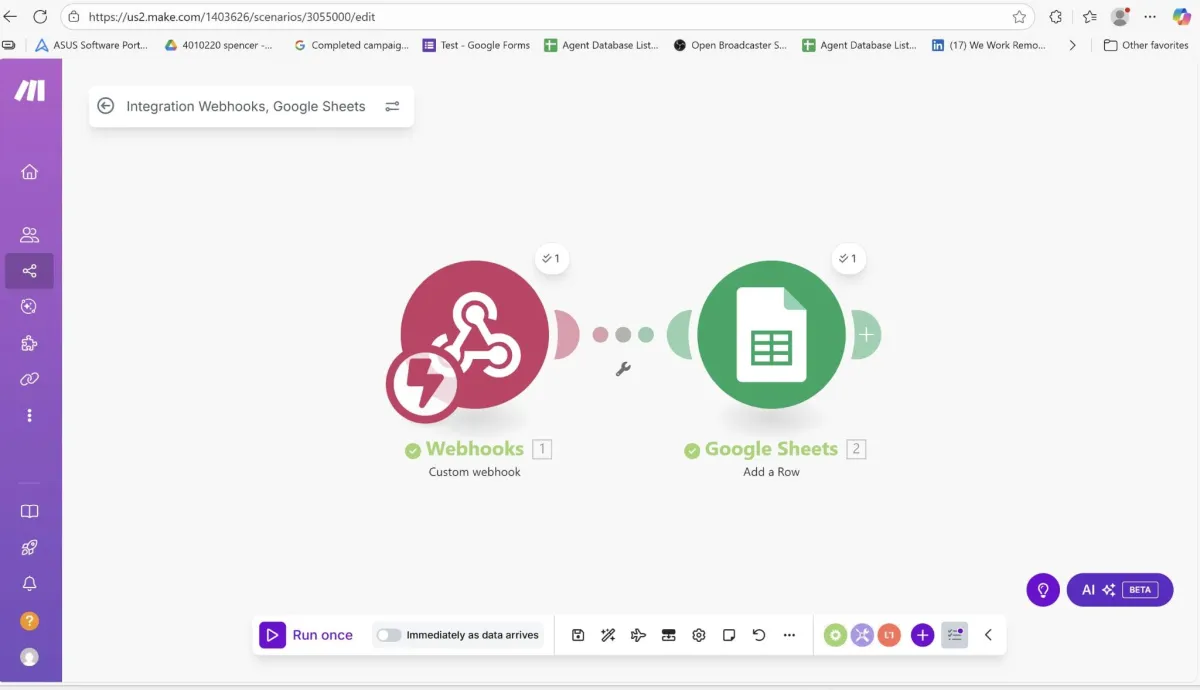Open the Test - Google Forms bookmark

476,45
